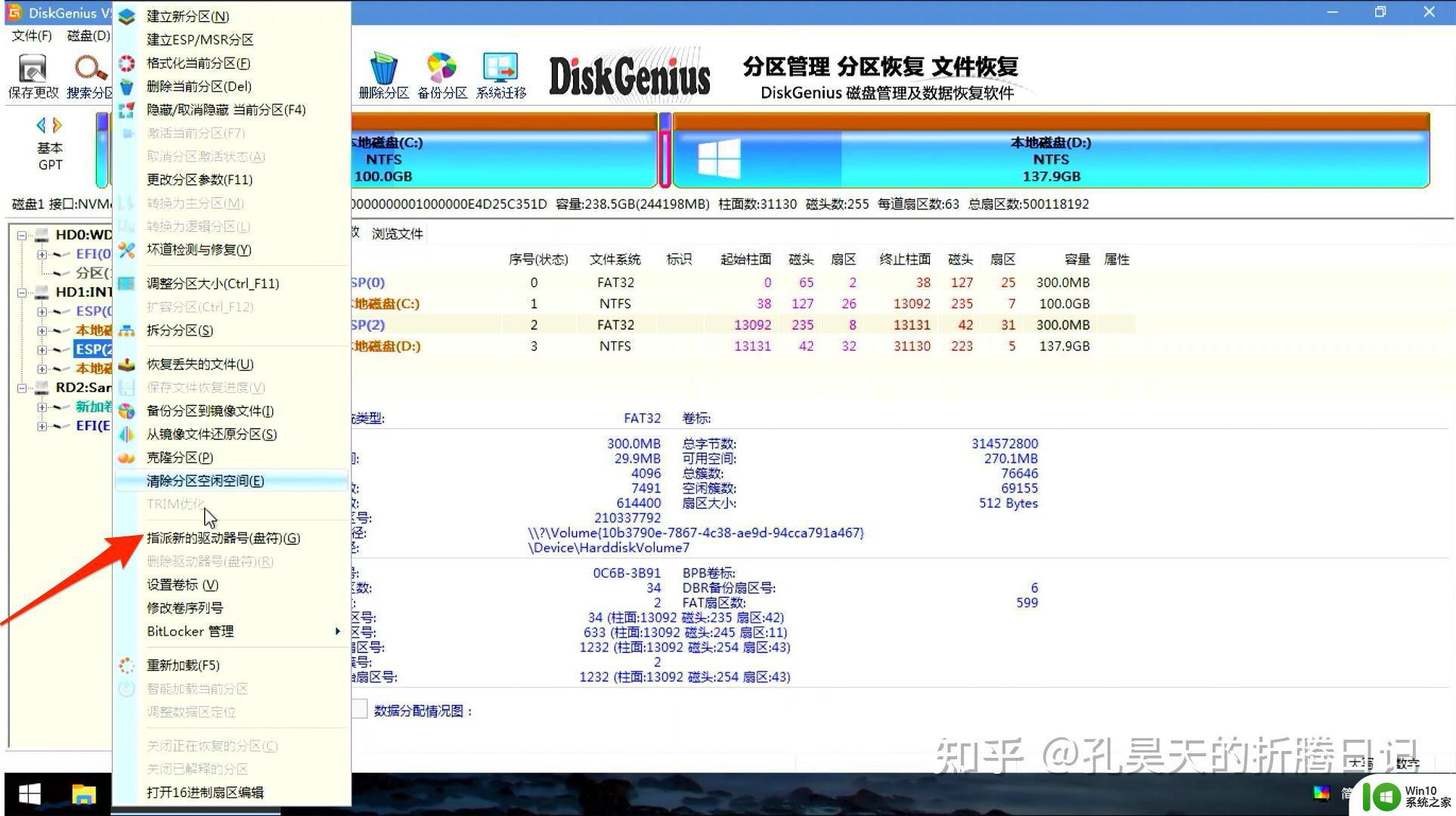Screen dimensions: 1456x816
Task: Click the colorful tray icon in taskbar
Action: [x=1321, y=793]
